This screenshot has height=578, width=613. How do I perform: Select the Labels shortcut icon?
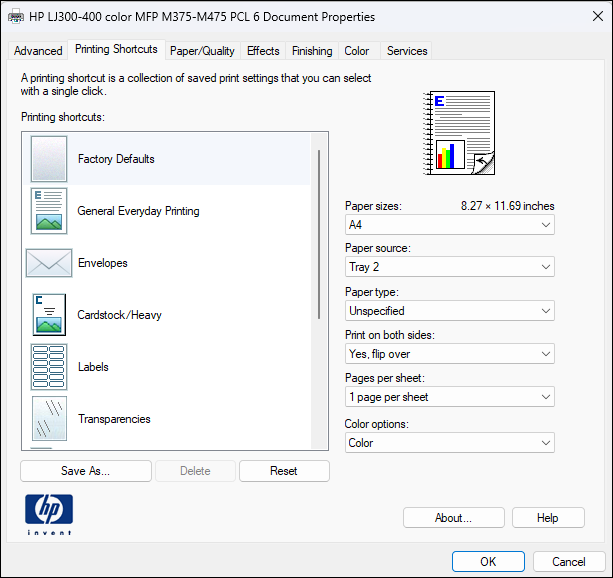[x=49, y=367]
